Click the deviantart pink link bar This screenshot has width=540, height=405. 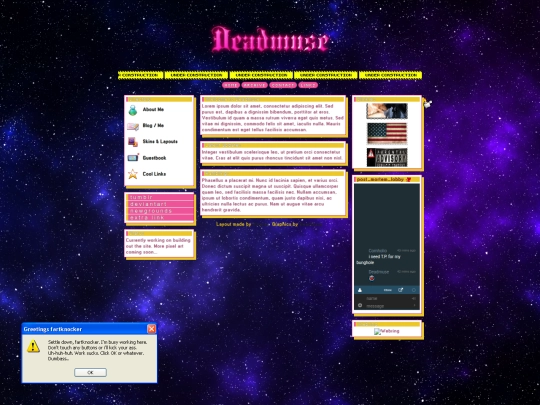pyautogui.click(x=160, y=204)
